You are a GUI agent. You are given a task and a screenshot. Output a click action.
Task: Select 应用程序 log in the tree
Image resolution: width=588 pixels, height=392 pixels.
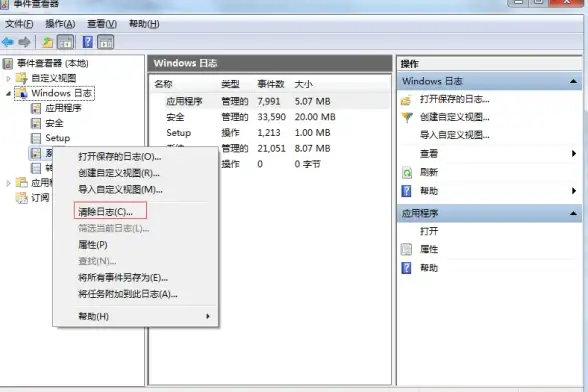63,108
